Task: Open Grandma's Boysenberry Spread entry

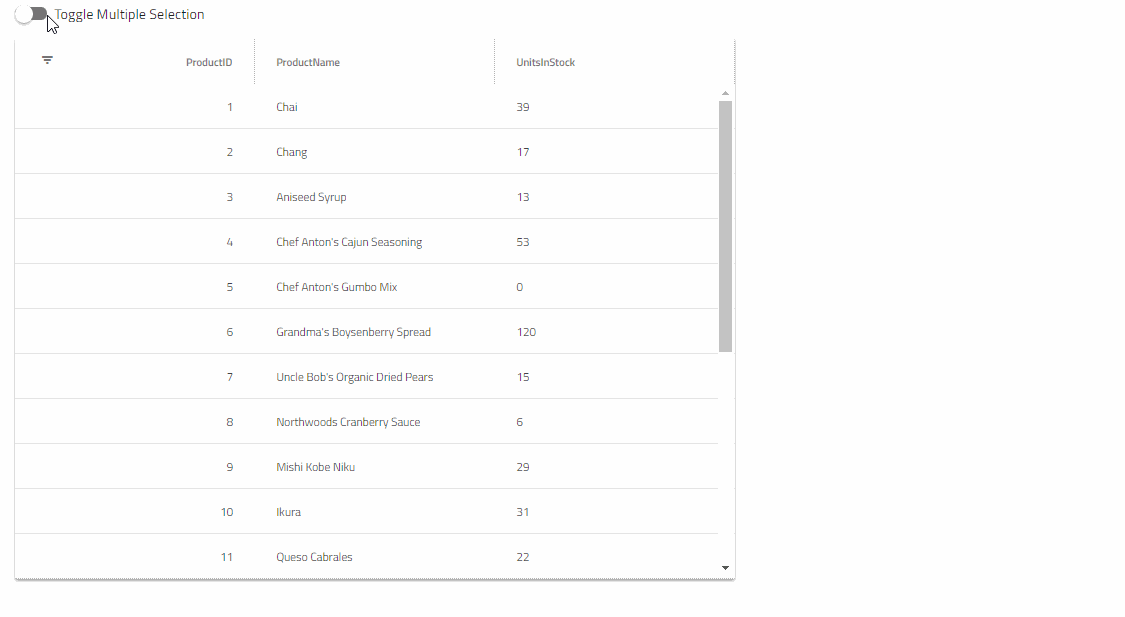Action: click(x=354, y=331)
